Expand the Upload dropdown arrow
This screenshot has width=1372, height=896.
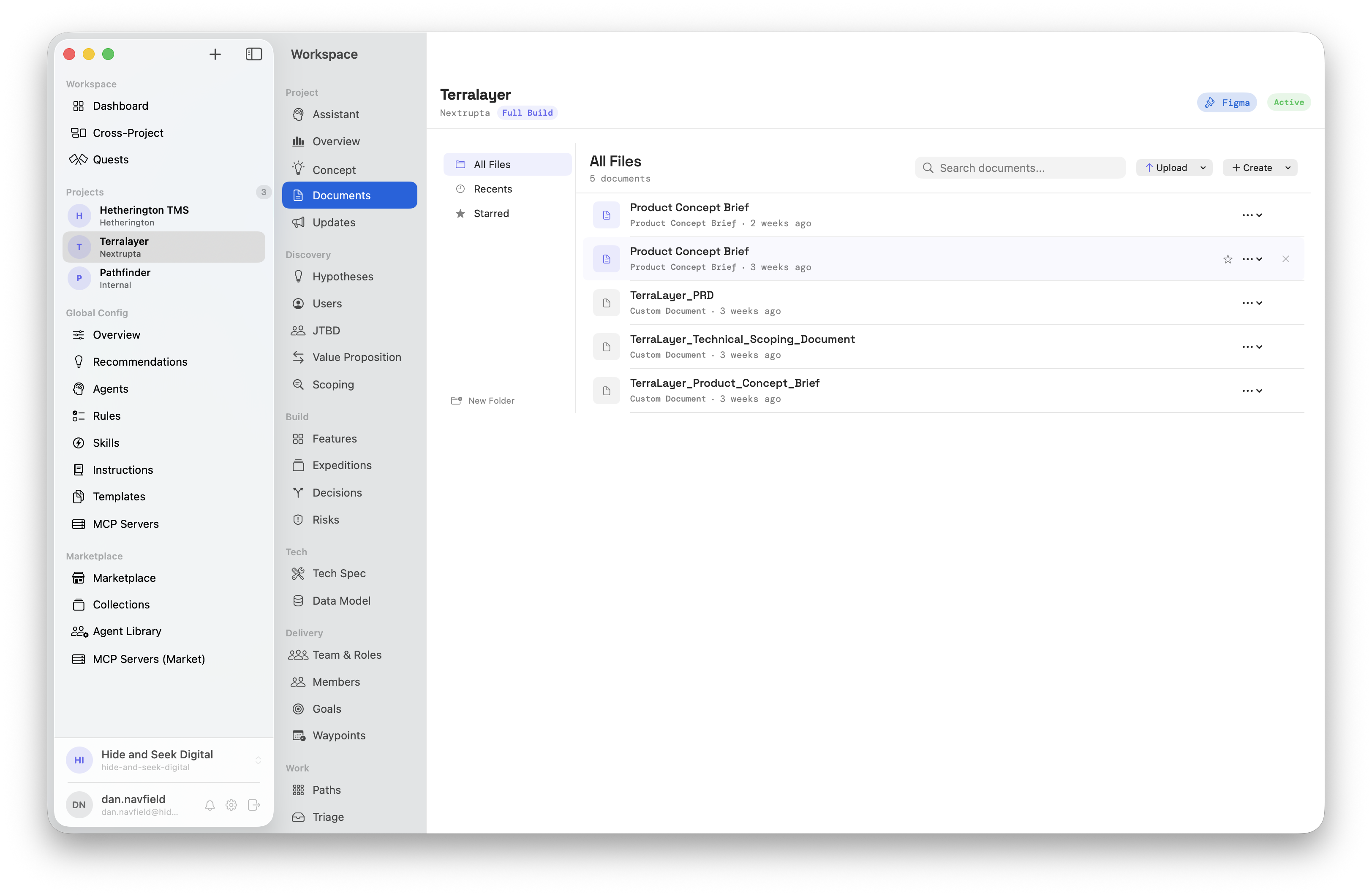1203,168
